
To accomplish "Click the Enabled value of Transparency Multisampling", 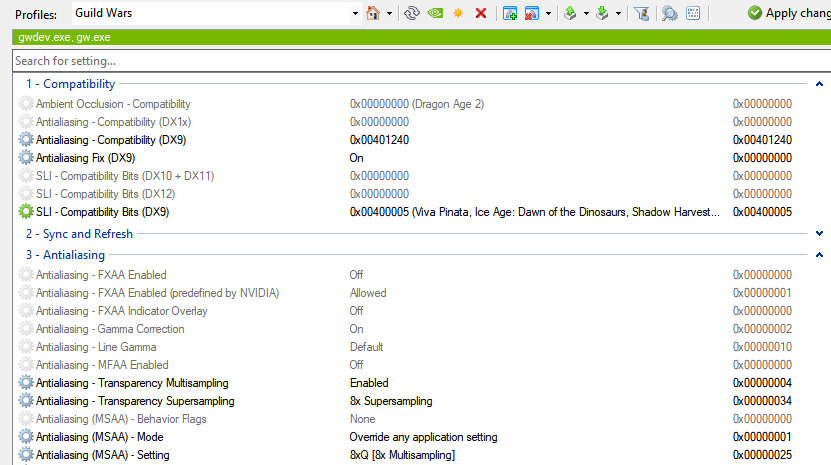I will (x=369, y=383).
